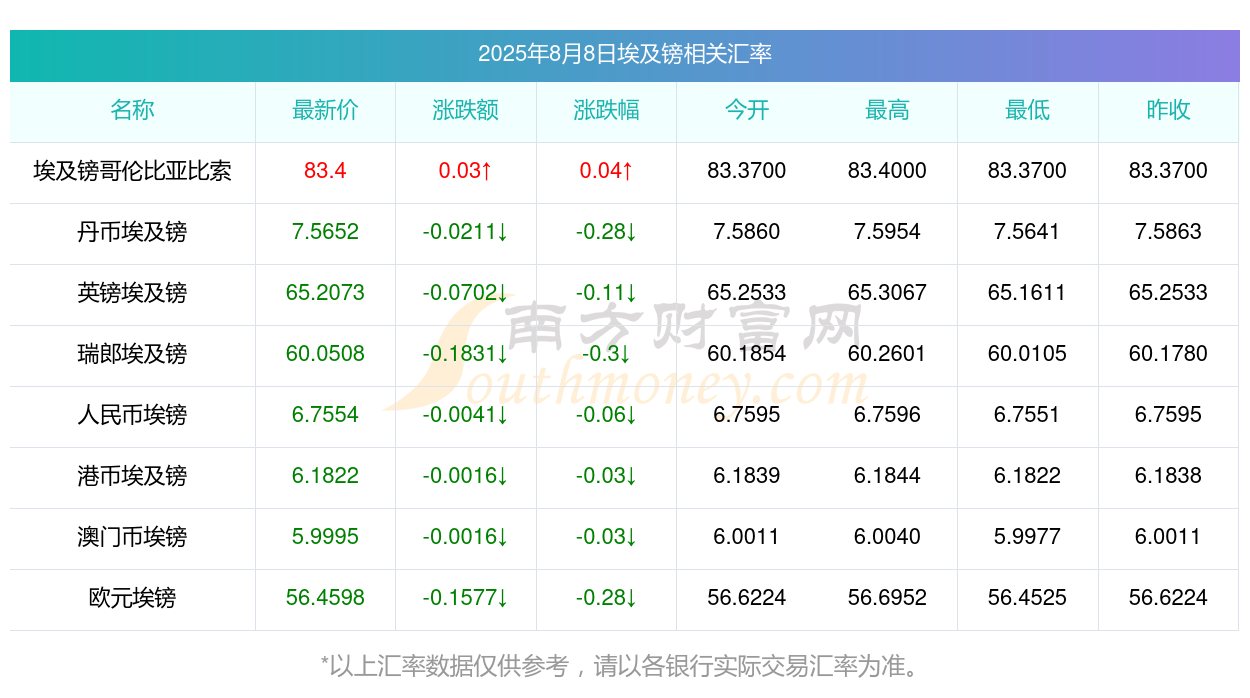Click the previous close 7.5863
The image size is (1250, 698).
coord(1168,232)
